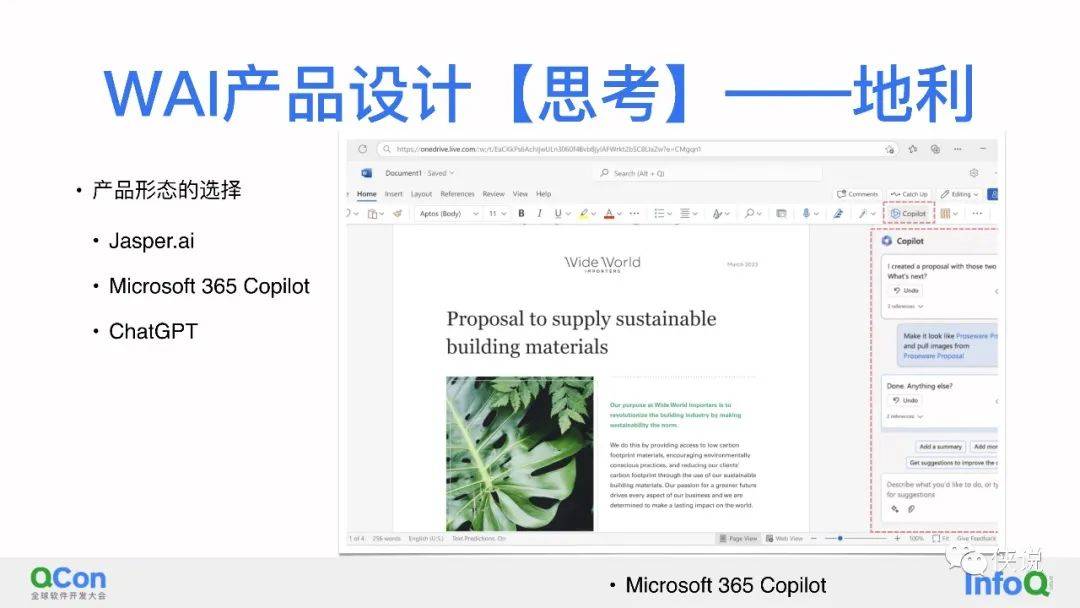Expand the Saved status dropdown by Document1
1080x608 pixels.
452,174
